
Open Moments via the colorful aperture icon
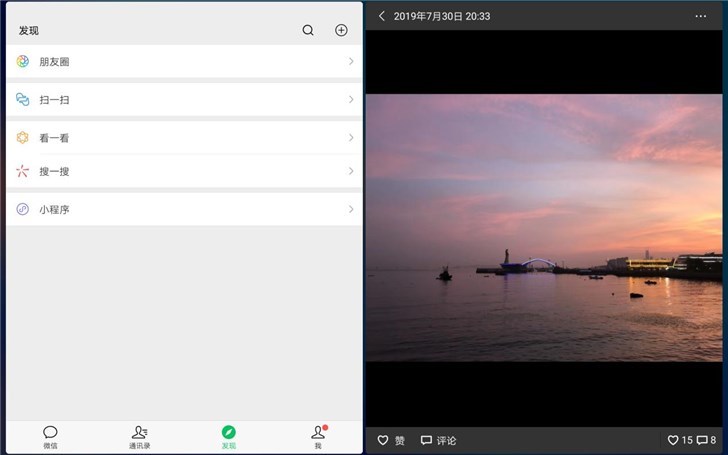click(x=23, y=61)
